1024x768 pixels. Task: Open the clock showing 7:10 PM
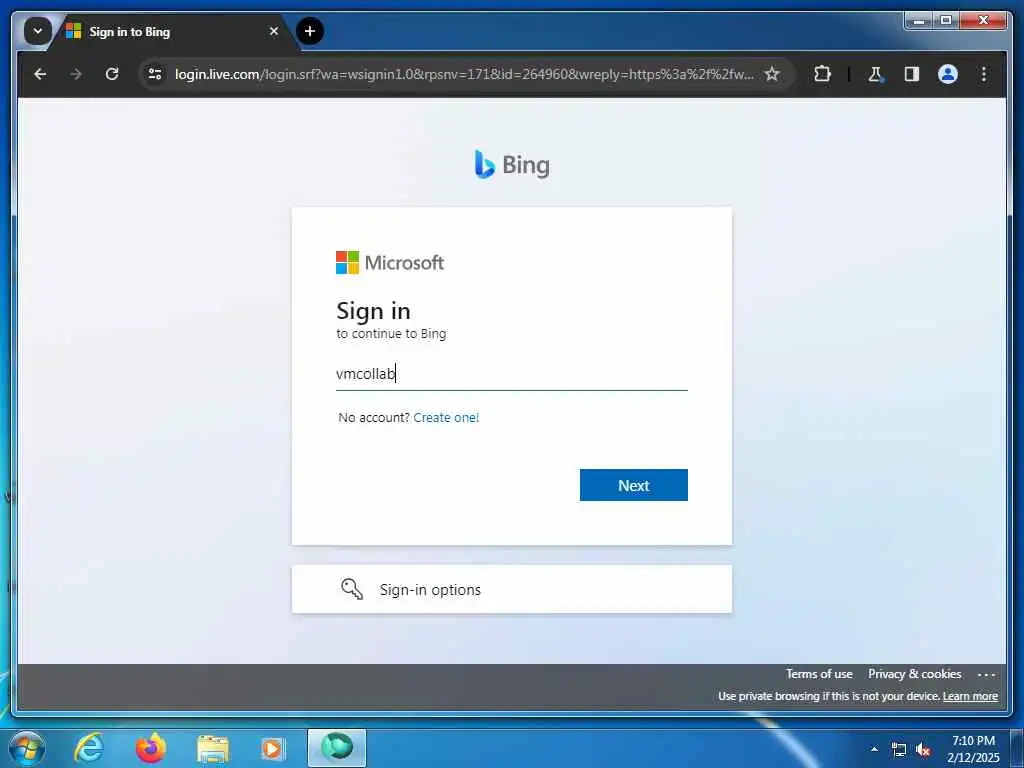[x=973, y=749]
